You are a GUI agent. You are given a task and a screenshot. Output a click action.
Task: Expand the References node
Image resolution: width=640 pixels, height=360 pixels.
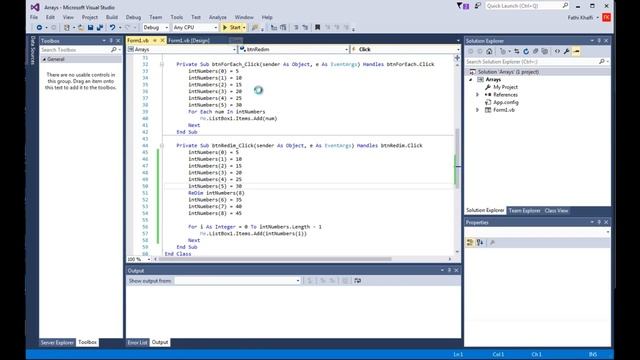click(x=478, y=95)
